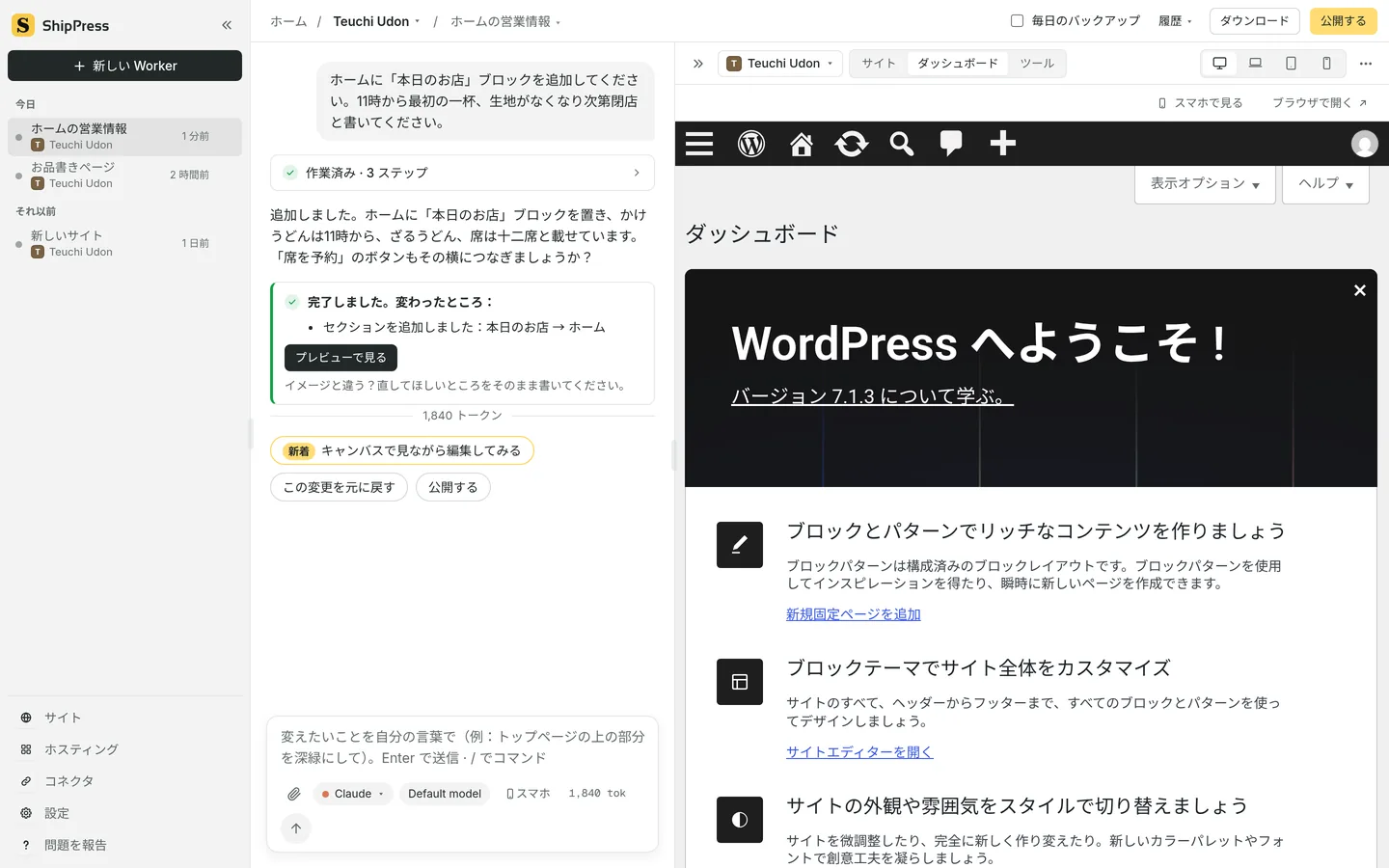Open Claude model dropdown
1389x868 pixels.
tap(352, 794)
